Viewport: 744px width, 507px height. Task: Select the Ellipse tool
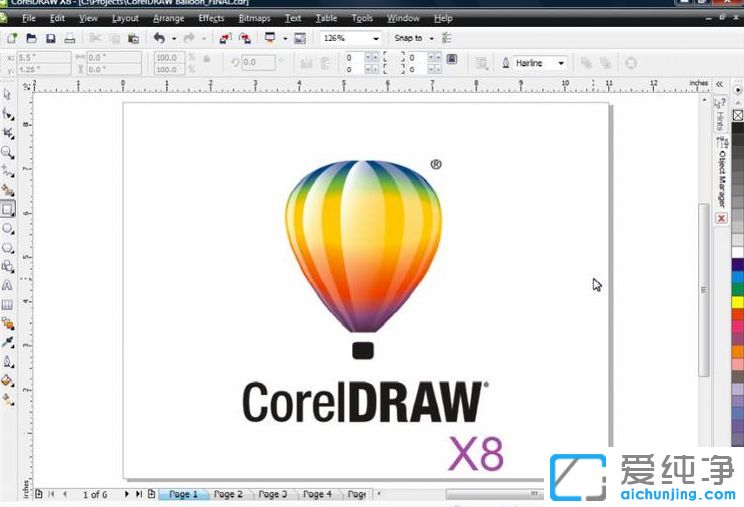7,229
